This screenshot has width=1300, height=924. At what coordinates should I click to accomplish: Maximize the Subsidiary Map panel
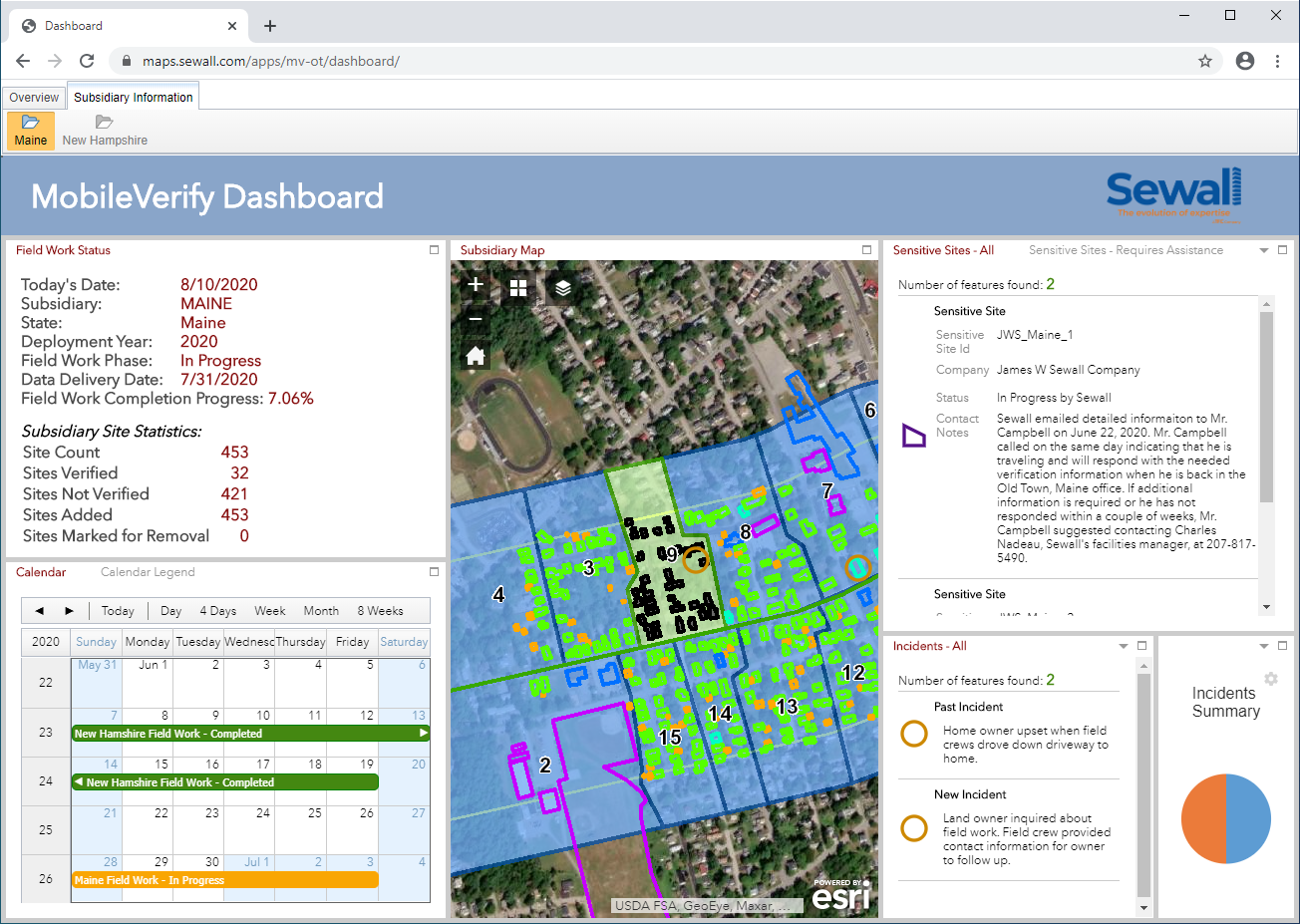tap(864, 250)
